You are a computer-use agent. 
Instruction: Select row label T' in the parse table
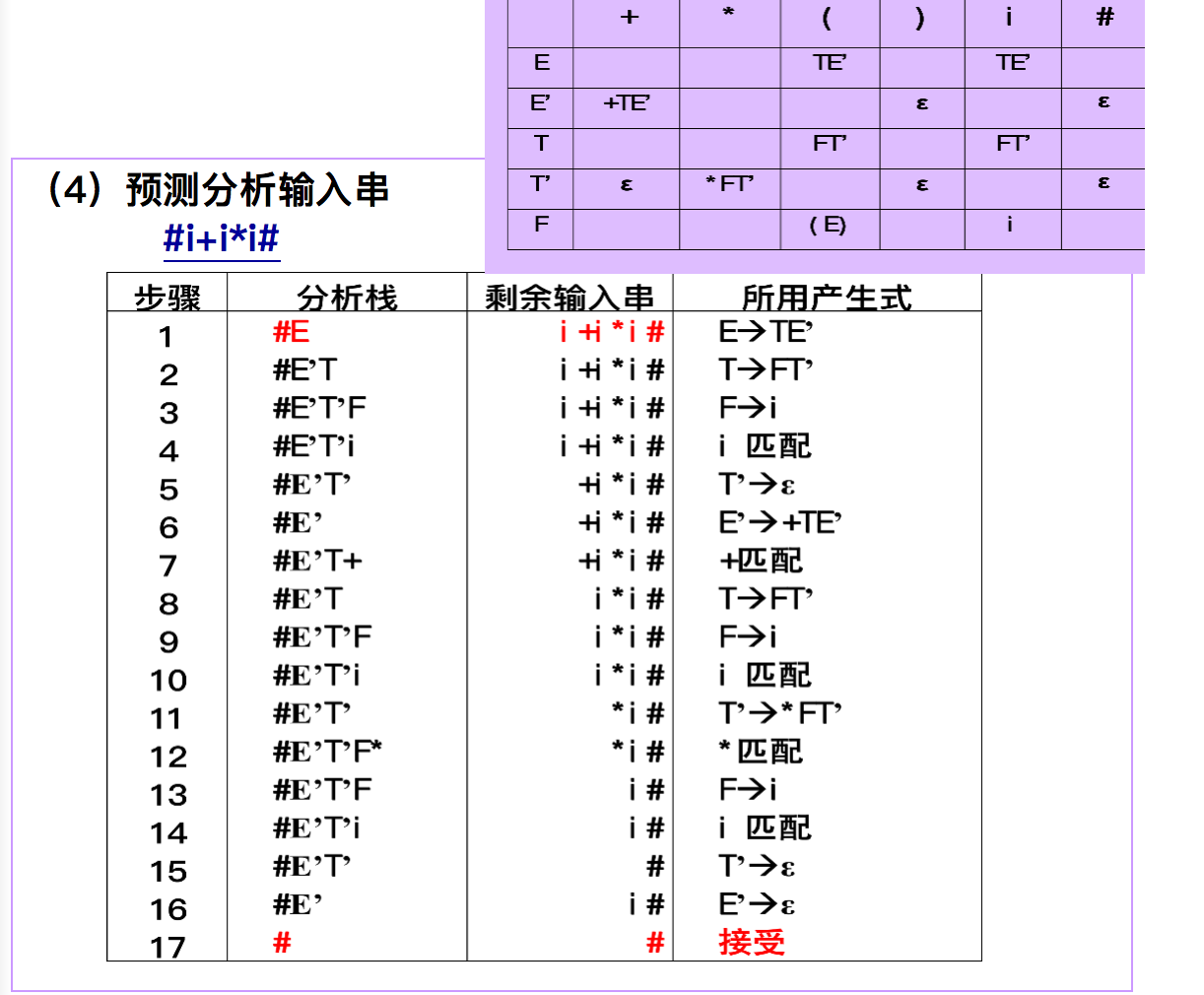tap(540, 183)
